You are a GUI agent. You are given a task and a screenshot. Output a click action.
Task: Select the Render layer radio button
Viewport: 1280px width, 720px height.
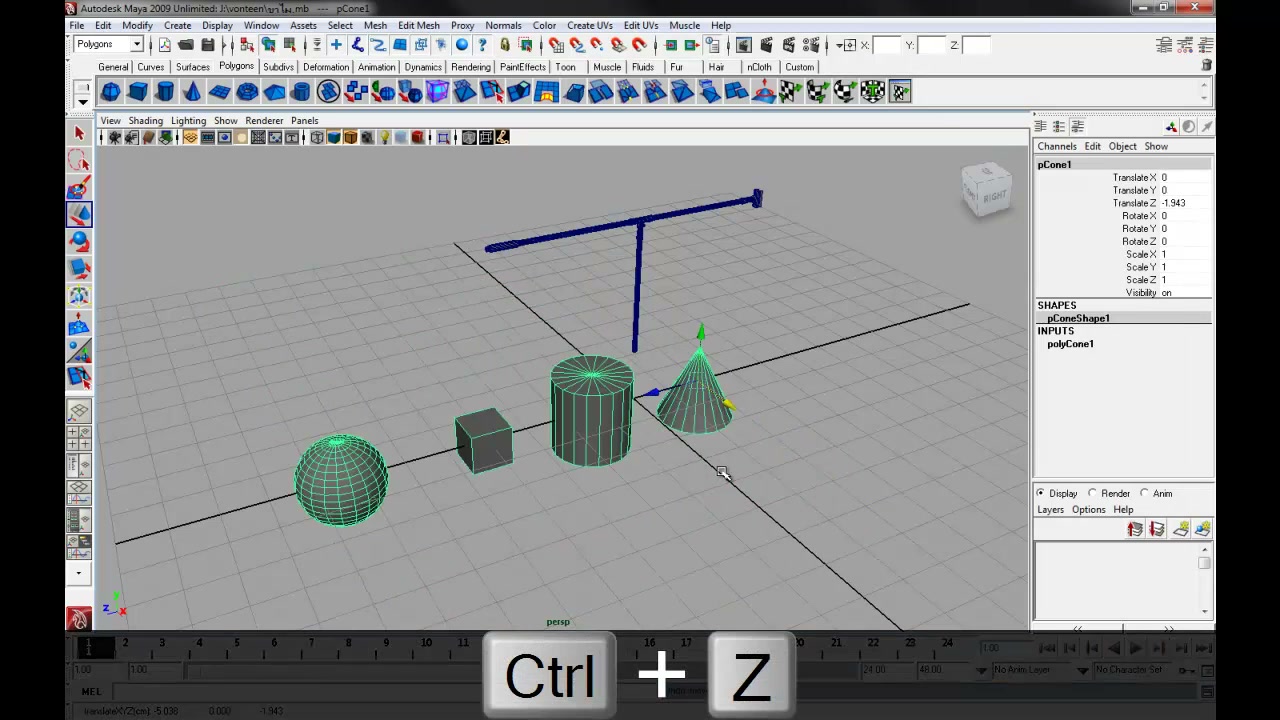click(x=1092, y=493)
